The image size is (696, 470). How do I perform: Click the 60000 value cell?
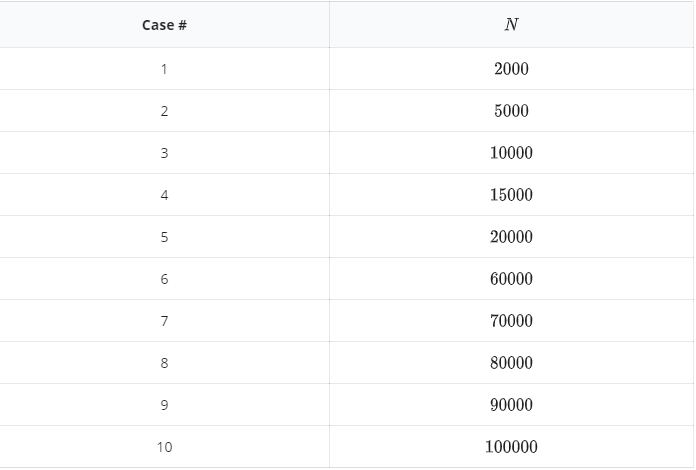pos(511,279)
